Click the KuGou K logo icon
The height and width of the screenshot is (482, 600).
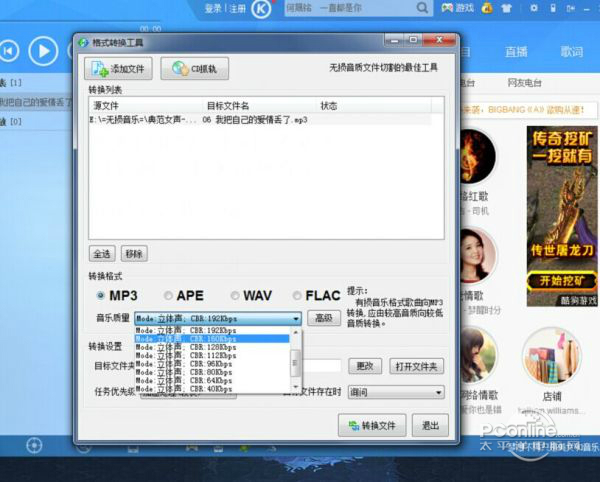point(261,8)
